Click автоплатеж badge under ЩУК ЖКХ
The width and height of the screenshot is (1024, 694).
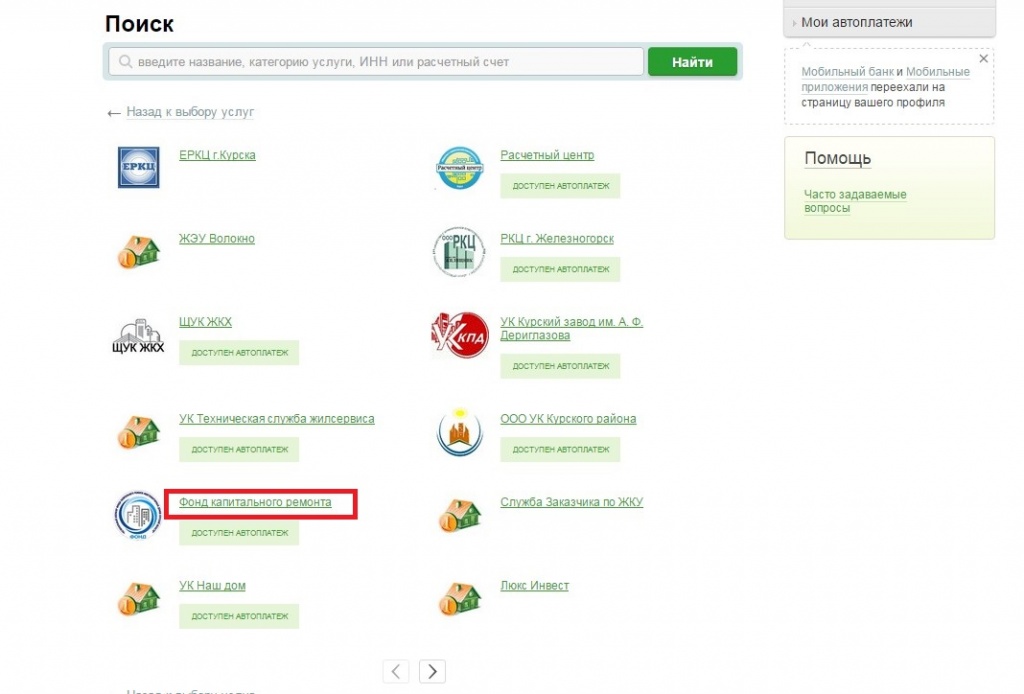point(239,353)
